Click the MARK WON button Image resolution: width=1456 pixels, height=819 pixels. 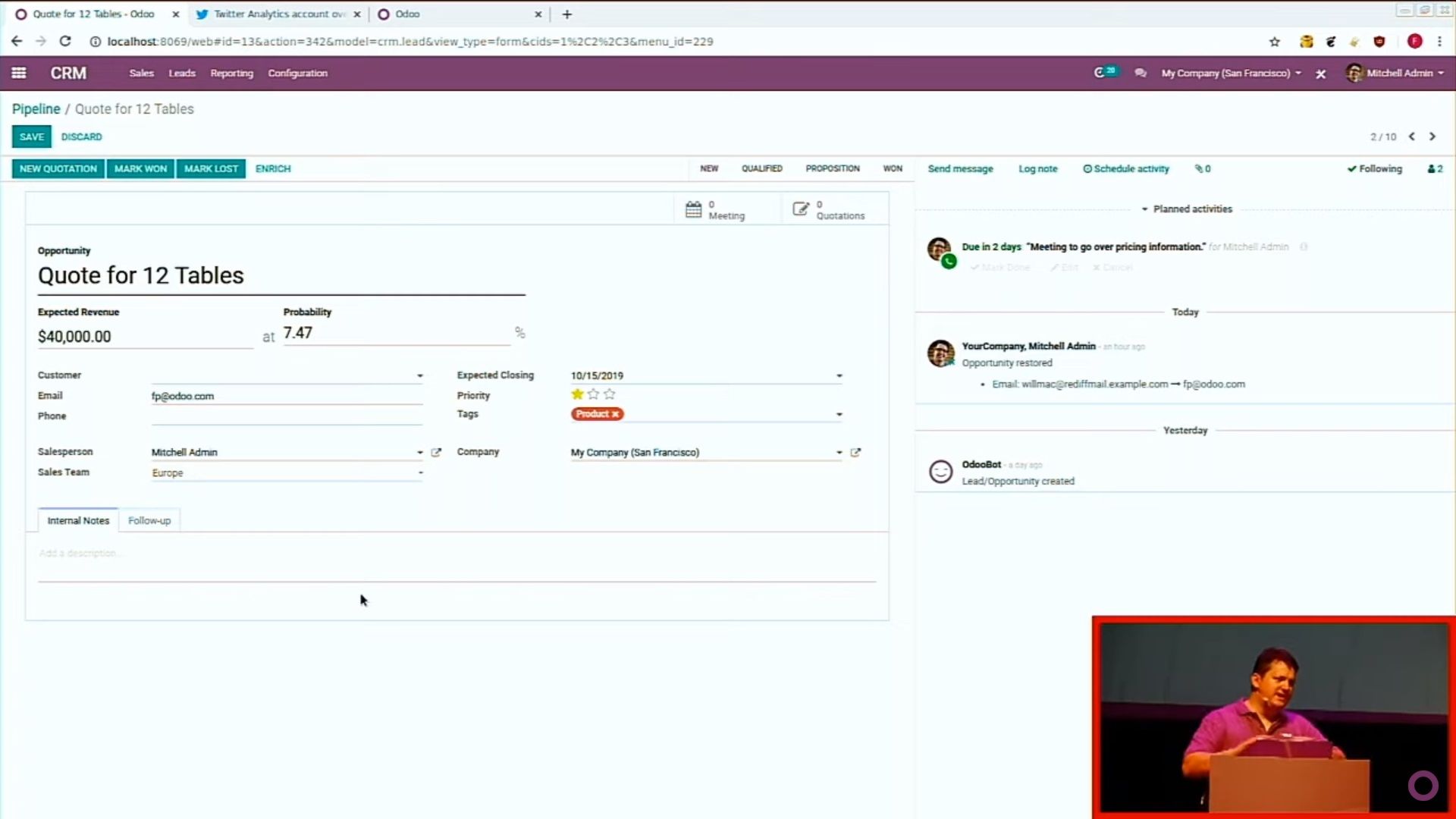[x=140, y=168]
